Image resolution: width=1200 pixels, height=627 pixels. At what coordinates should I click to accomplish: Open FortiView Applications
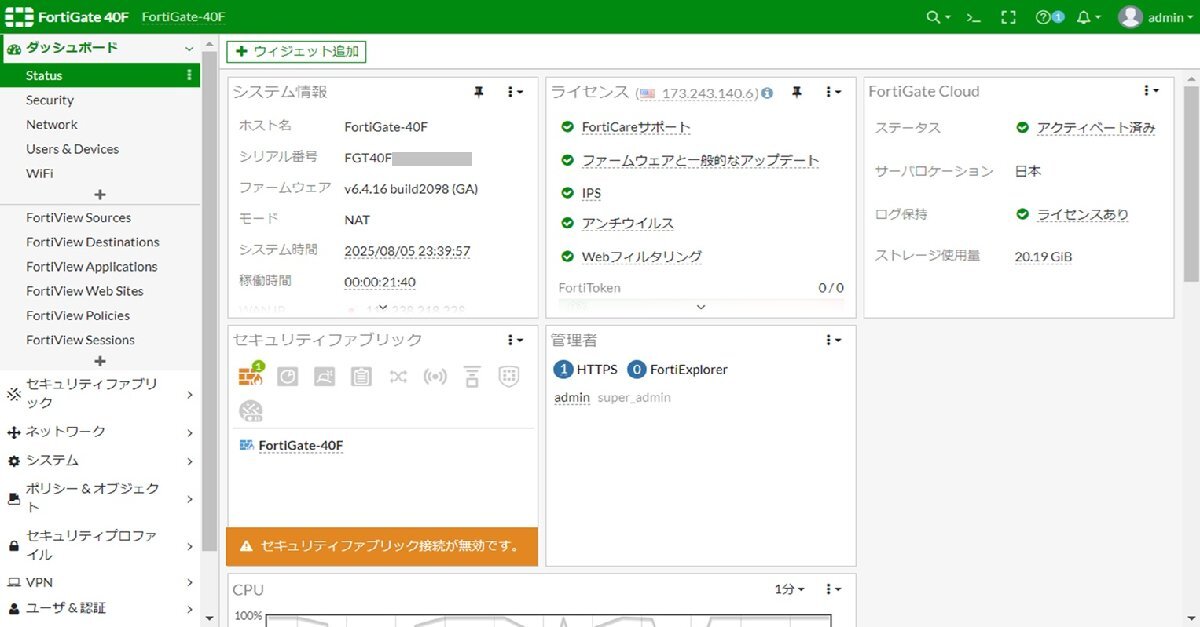click(92, 267)
